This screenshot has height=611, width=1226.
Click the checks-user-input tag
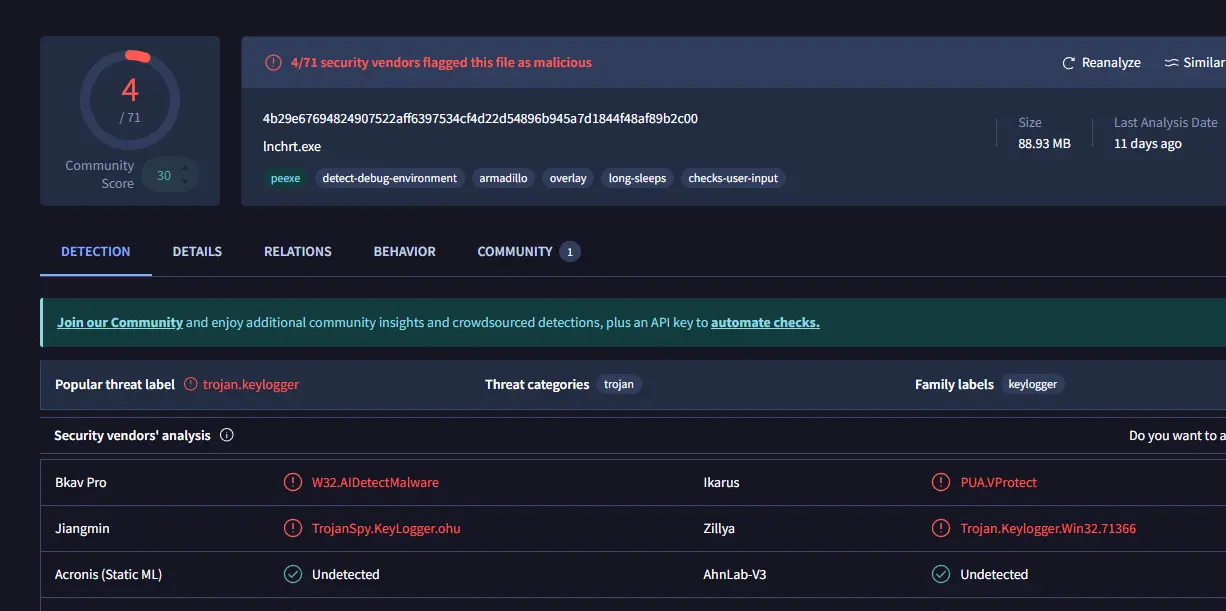733,179
